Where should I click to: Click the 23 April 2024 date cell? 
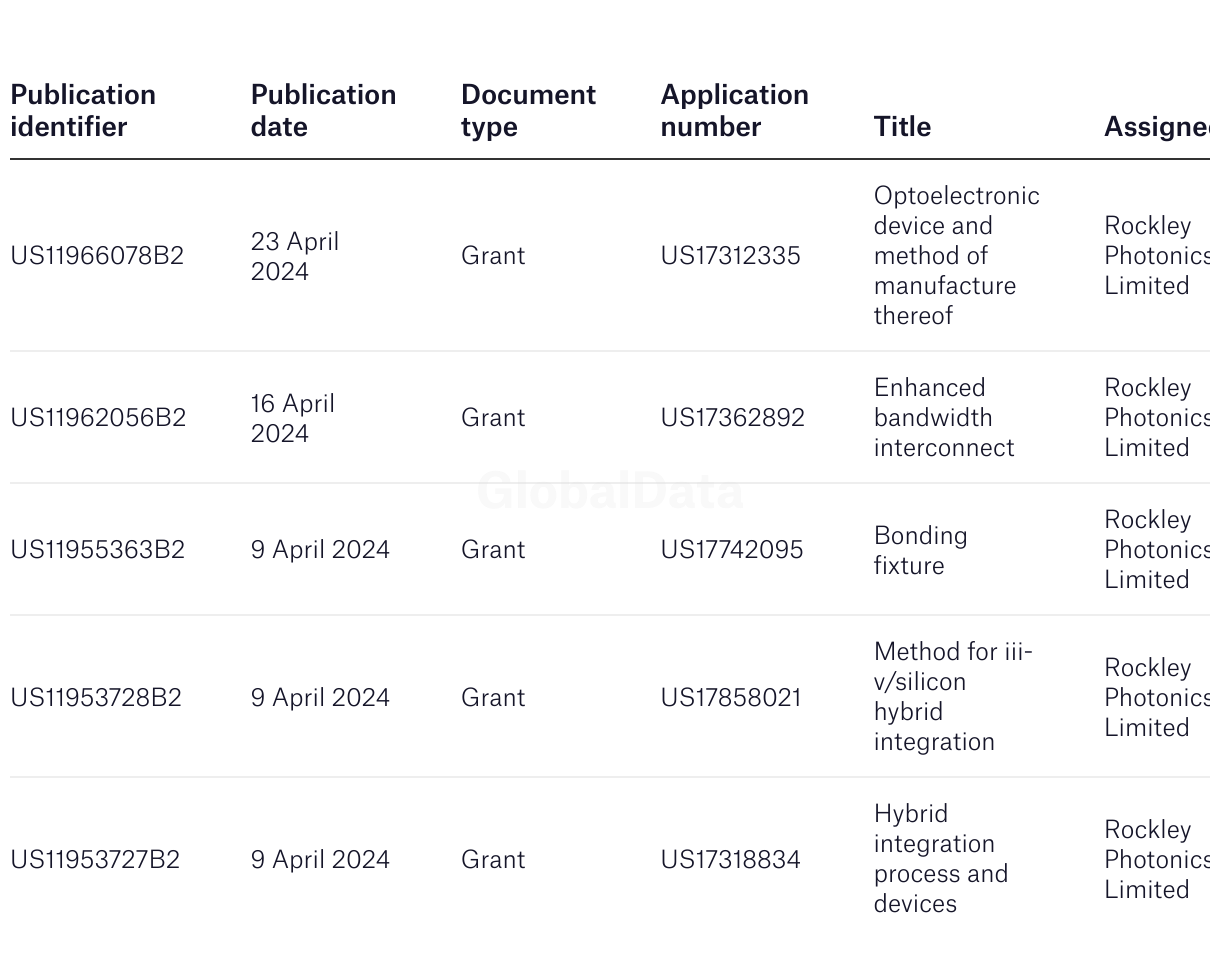click(295, 257)
